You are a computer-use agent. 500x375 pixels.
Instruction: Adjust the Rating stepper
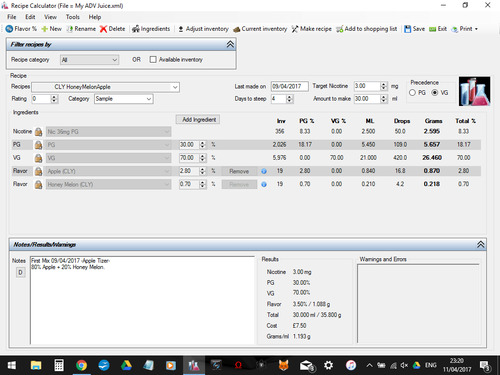(x=54, y=99)
